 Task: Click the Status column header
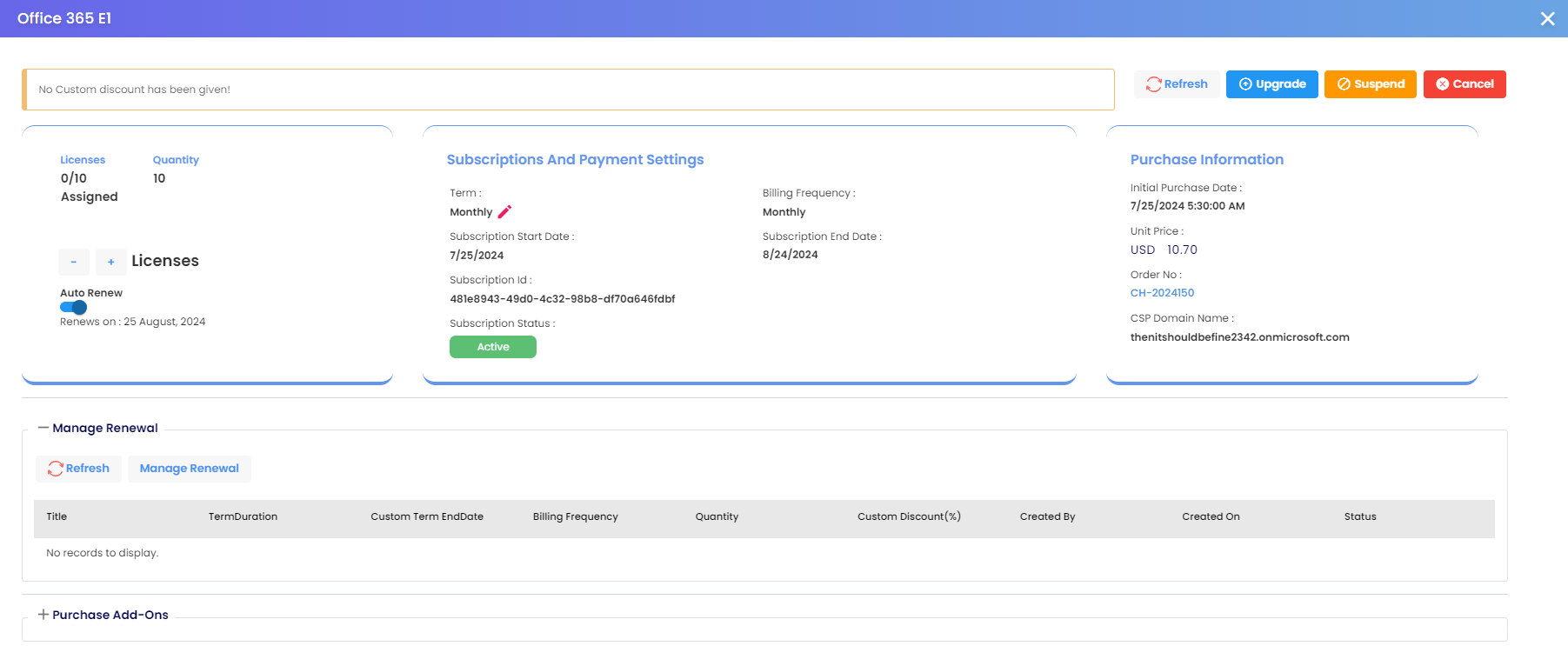(x=1360, y=516)
